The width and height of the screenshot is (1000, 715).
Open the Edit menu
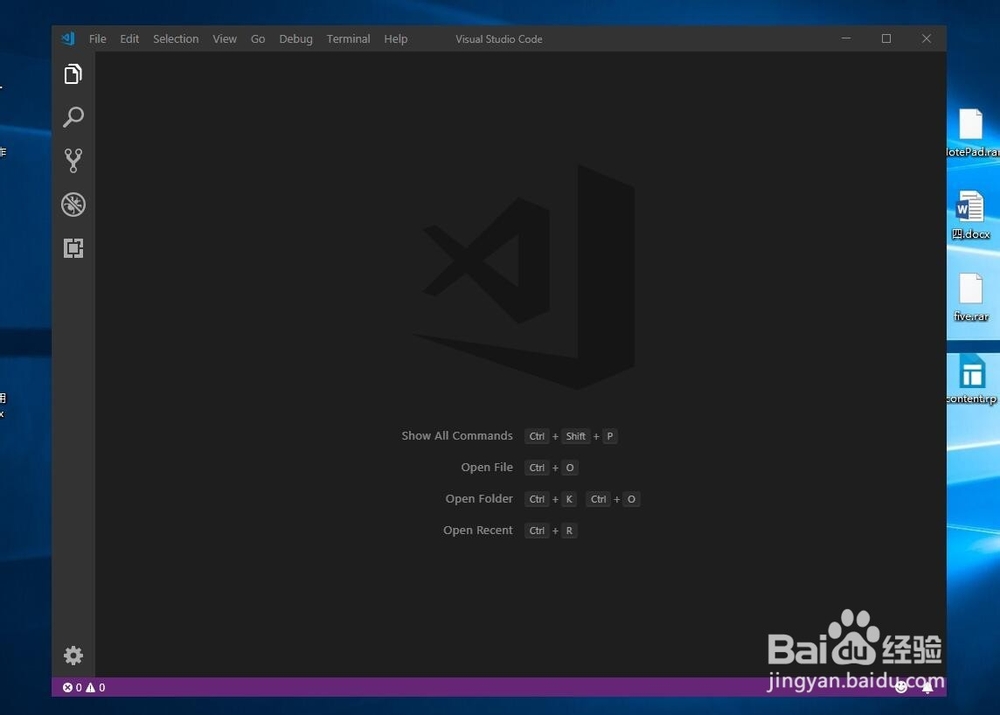[129, 39]
